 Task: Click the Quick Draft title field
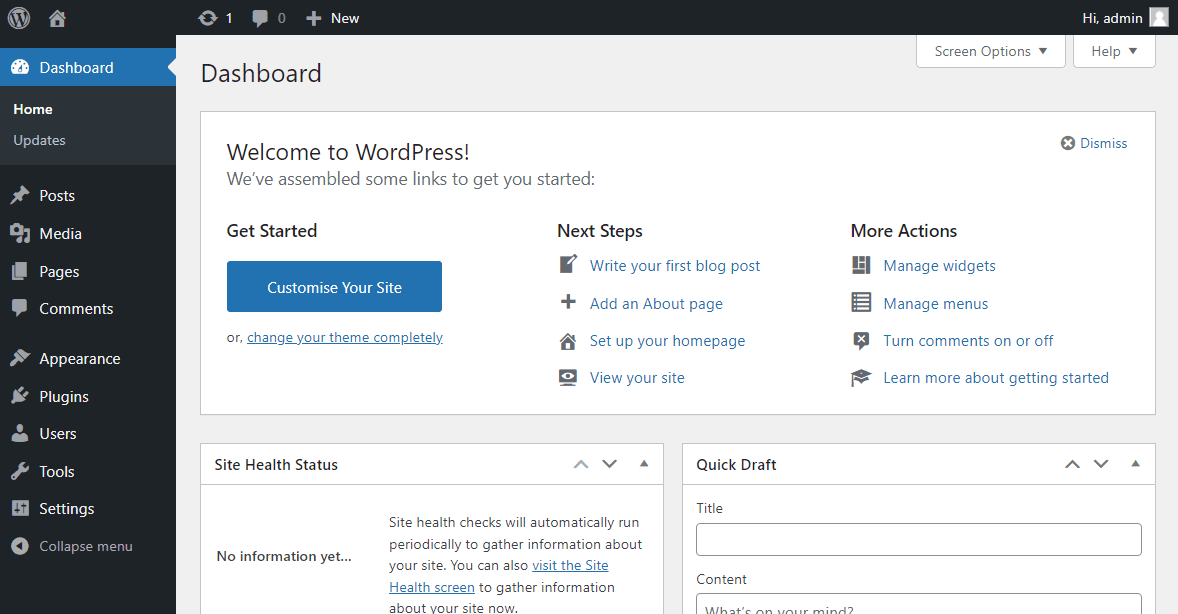(918, 539)
